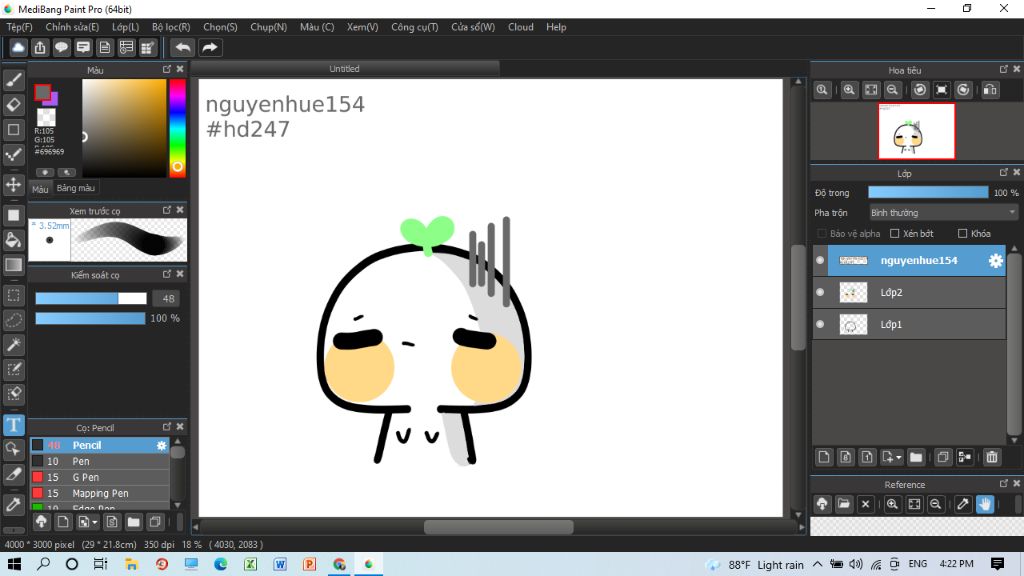Image resolution: width=1024 pixels, height=576 pixels.
Task: Open the Chỉnh sửa(E) menu
Action: [x=72, y=27]
